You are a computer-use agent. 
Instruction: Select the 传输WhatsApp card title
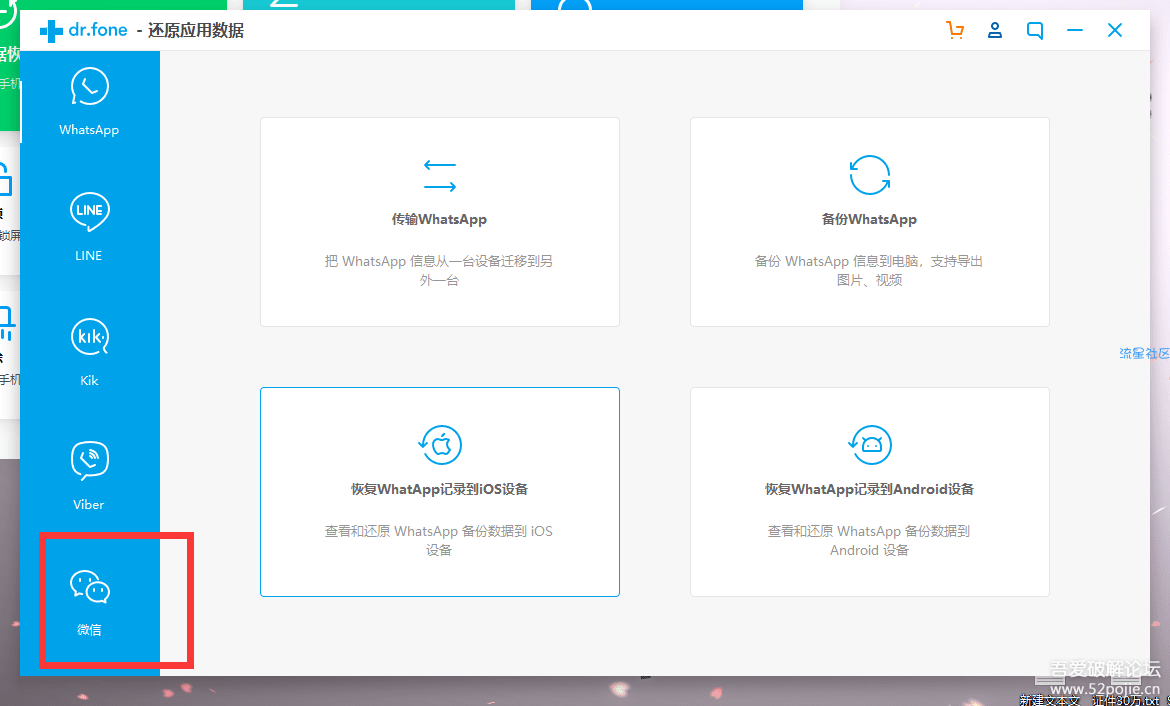coord(439,219)
